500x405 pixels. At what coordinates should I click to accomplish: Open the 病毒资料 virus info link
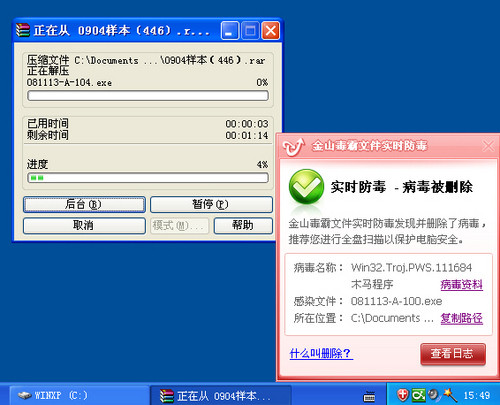click(461, 285)
